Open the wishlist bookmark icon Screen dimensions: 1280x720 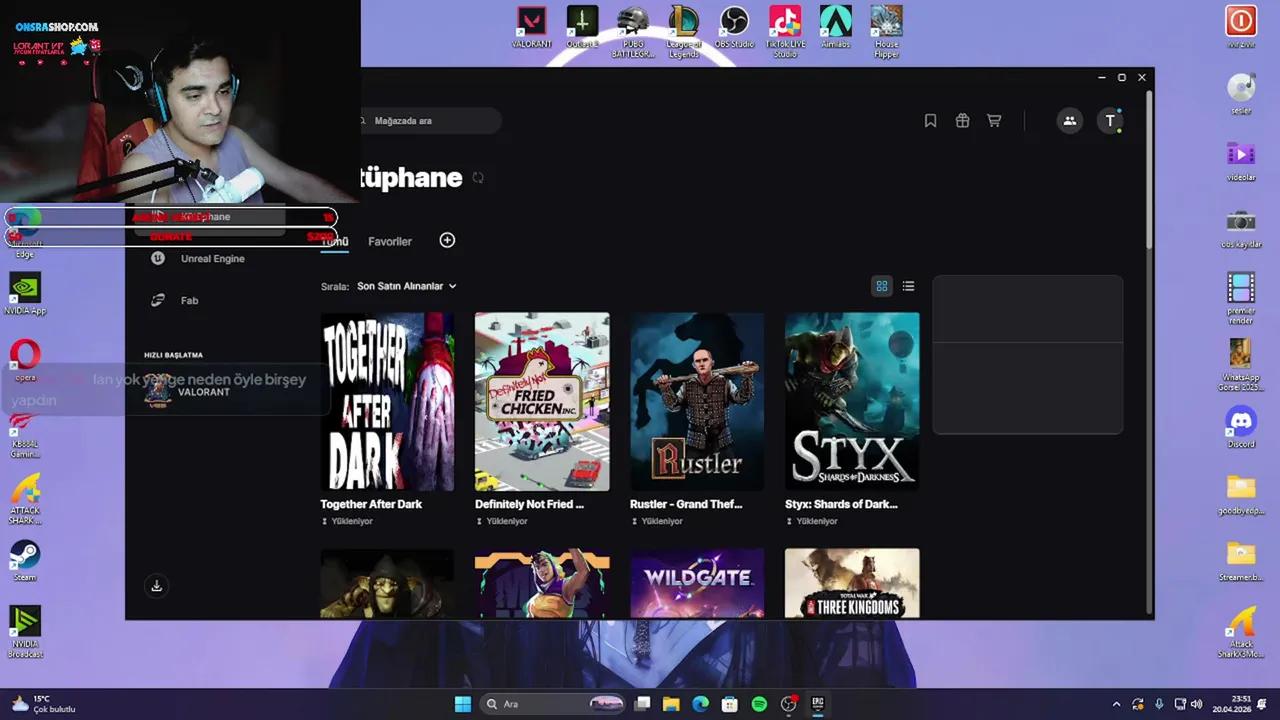930,120
